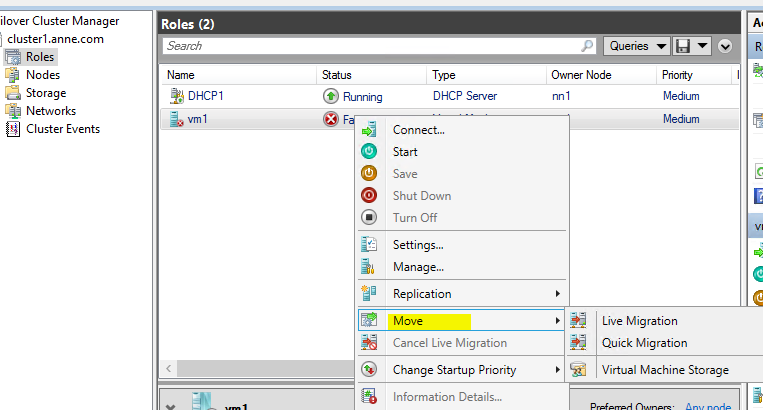Expand the search options chevron
The width and height of the screenshot is (763, 410).
725,46
